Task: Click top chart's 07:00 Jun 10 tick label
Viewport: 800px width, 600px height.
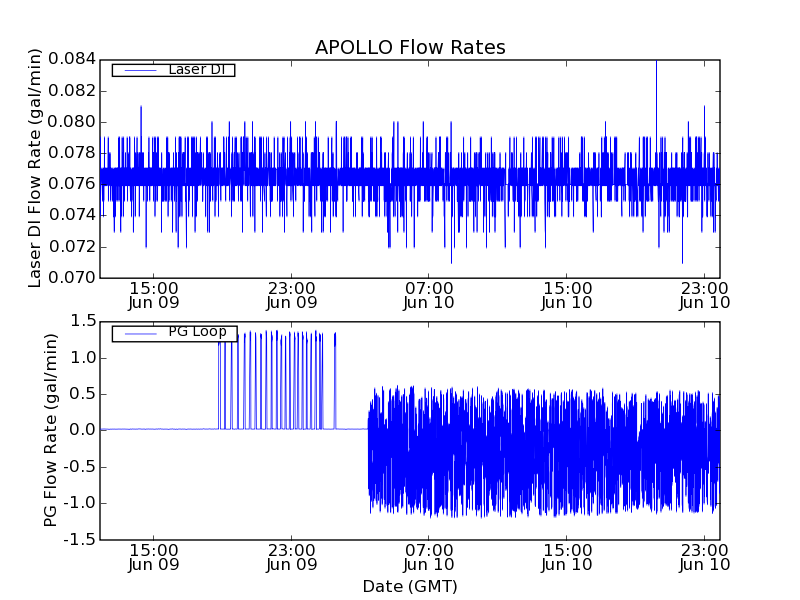Action: 429,294
